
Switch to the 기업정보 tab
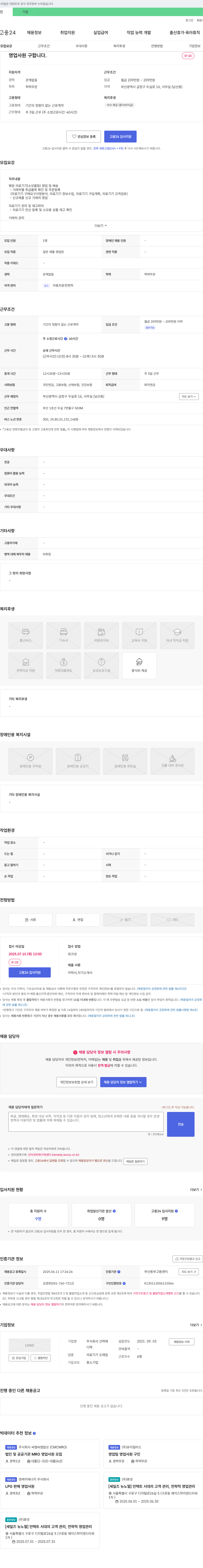(195, 46)
